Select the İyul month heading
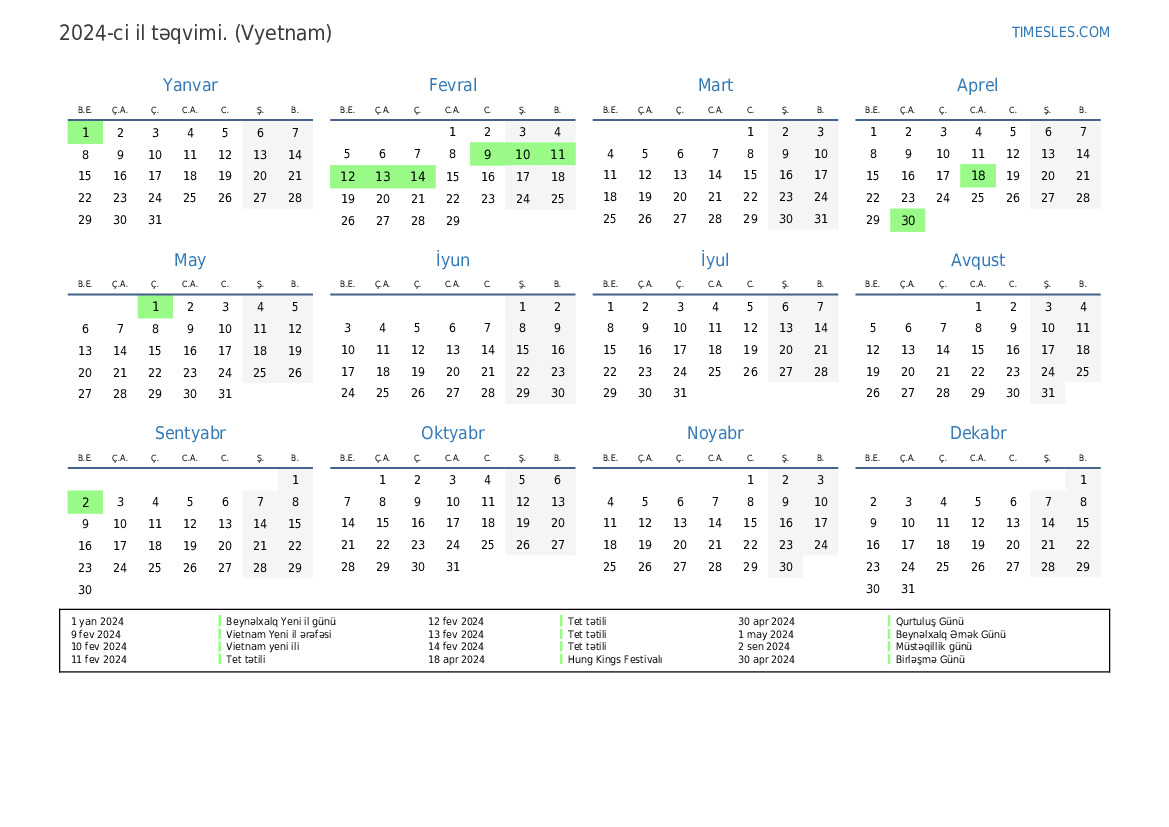The height and width of the screenshot is (827, 1169). tap(715, 260)
